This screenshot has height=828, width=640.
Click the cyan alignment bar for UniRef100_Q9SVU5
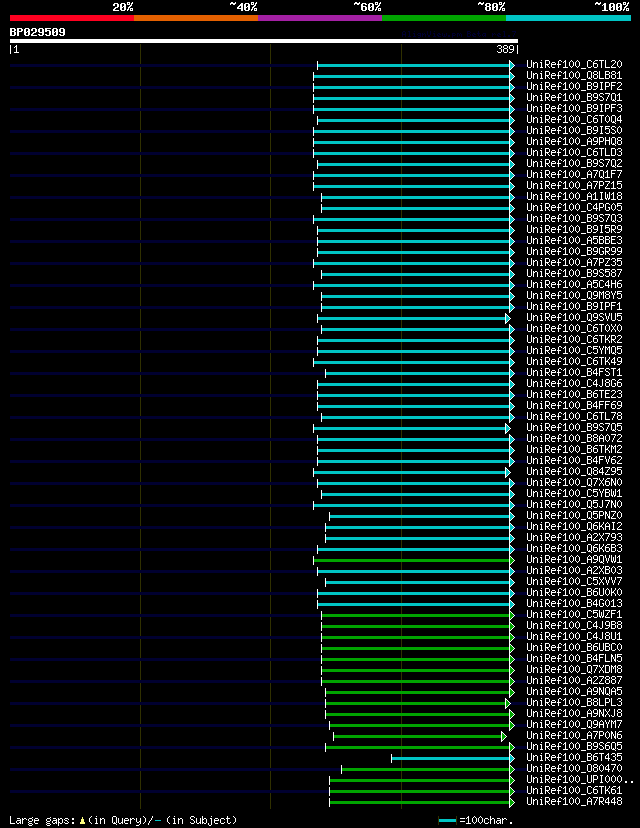pos(411,318)
